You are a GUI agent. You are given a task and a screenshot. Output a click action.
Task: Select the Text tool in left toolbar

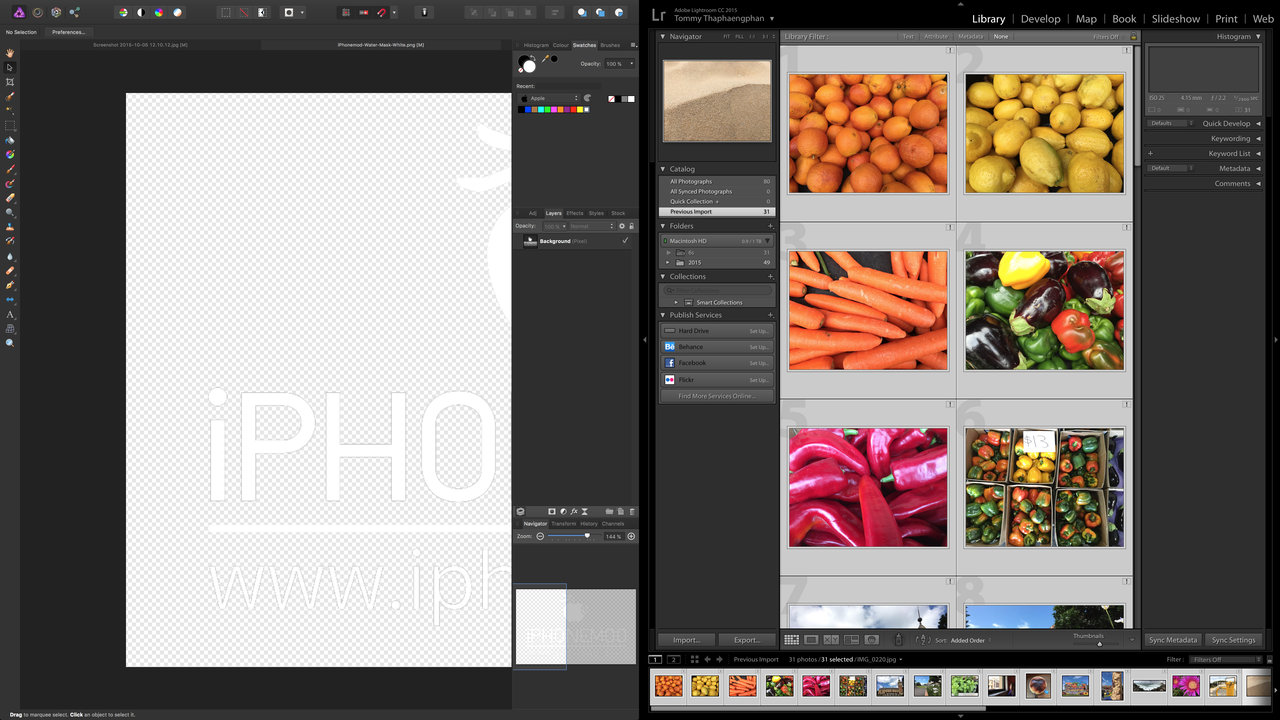[10, 314]
